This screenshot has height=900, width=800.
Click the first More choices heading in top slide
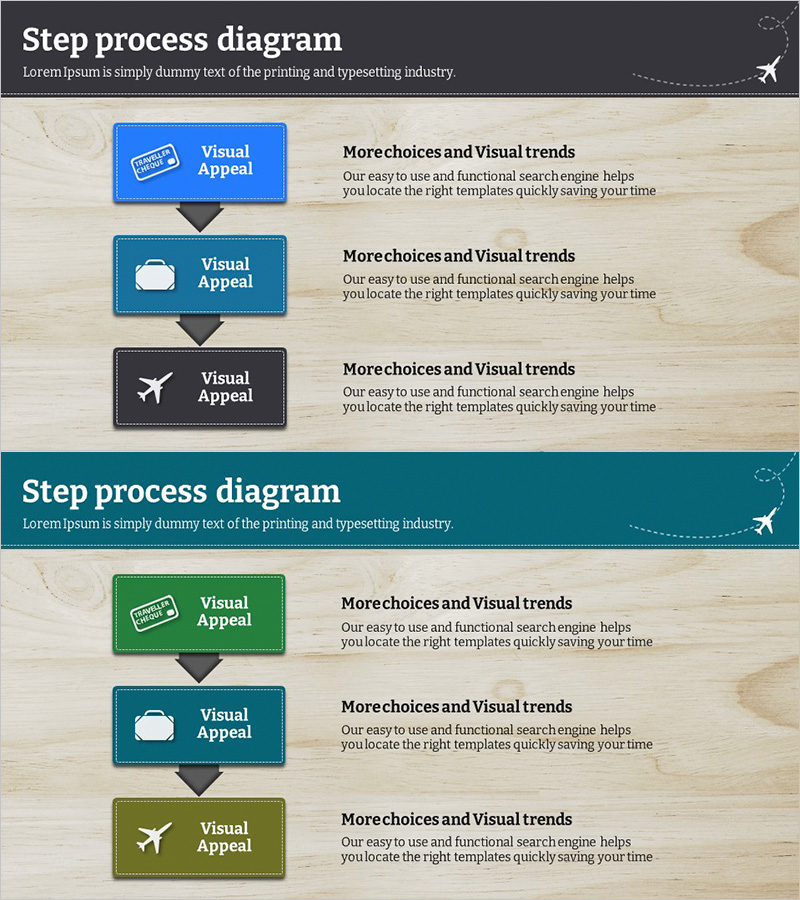[x=459, y=152]
